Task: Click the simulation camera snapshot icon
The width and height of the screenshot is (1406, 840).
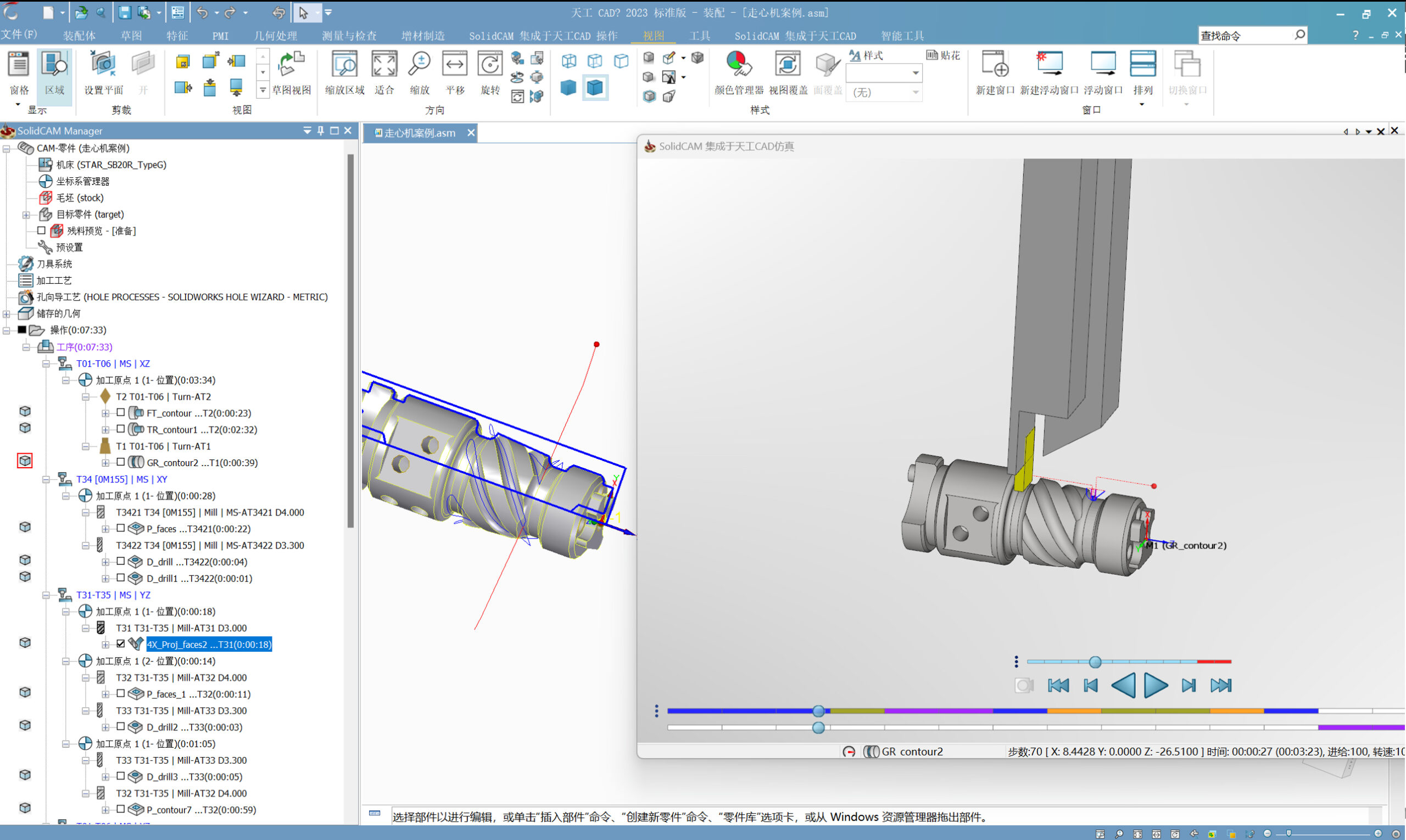Action: tap(1024, 686)
